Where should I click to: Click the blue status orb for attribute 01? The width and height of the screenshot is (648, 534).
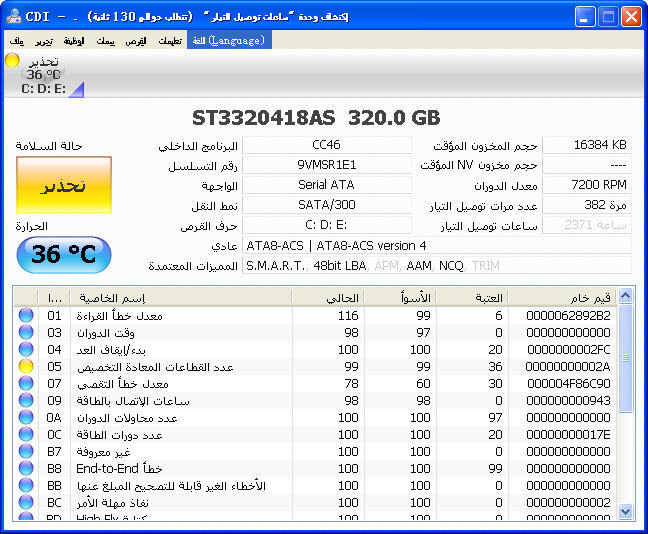(26, 315)
